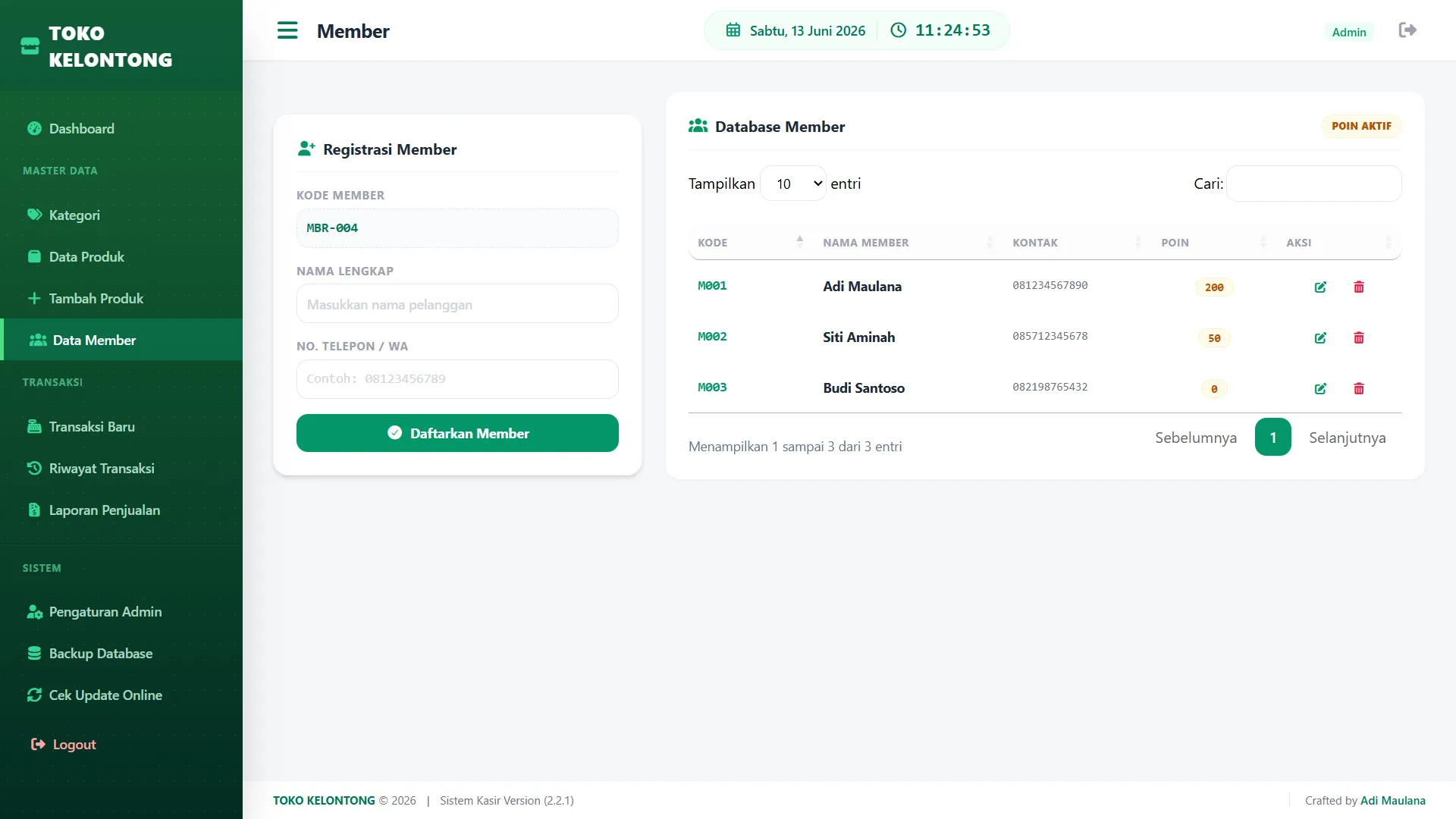Focus the Nama Lengkap input field

[457, 303]
